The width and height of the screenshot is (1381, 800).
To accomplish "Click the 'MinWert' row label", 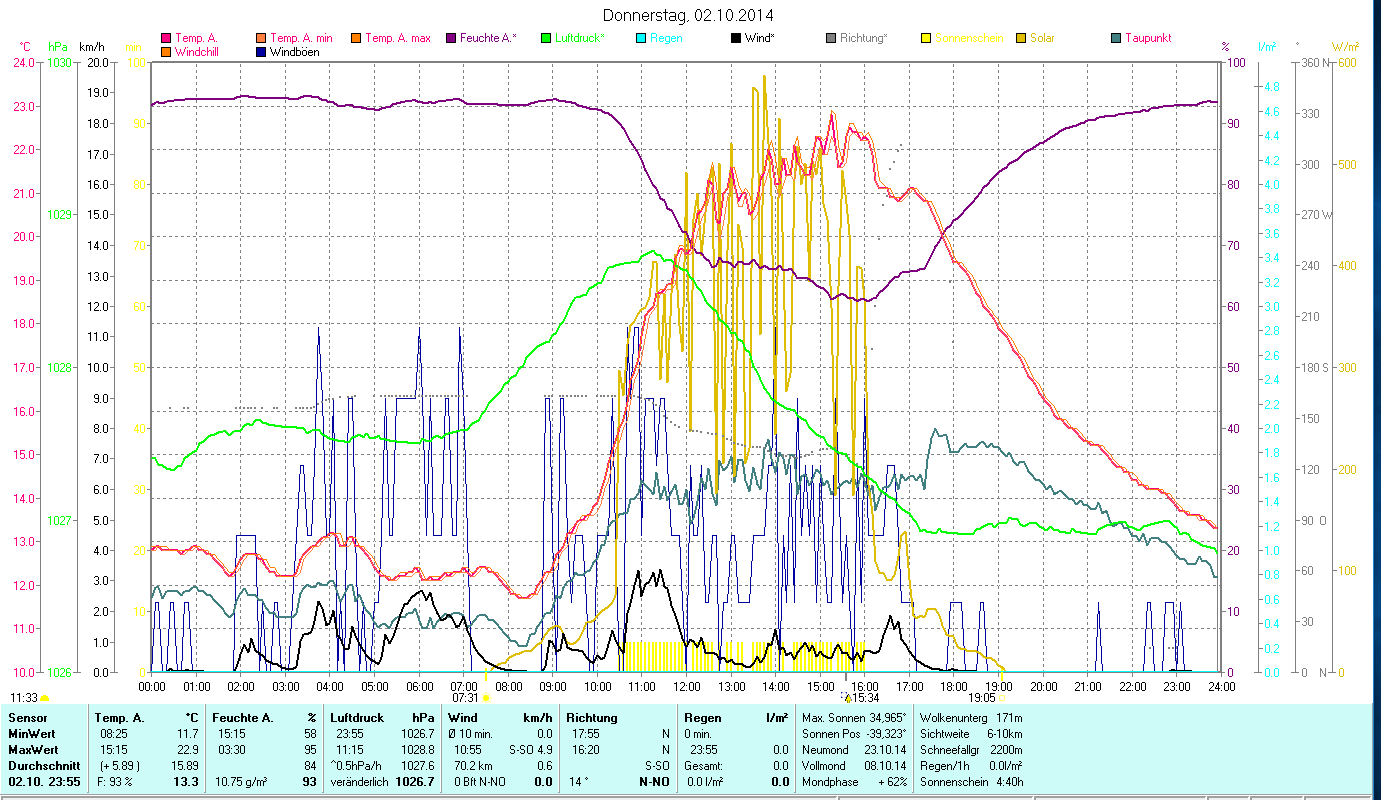I will pyautogui.click(x=31, y=734).
